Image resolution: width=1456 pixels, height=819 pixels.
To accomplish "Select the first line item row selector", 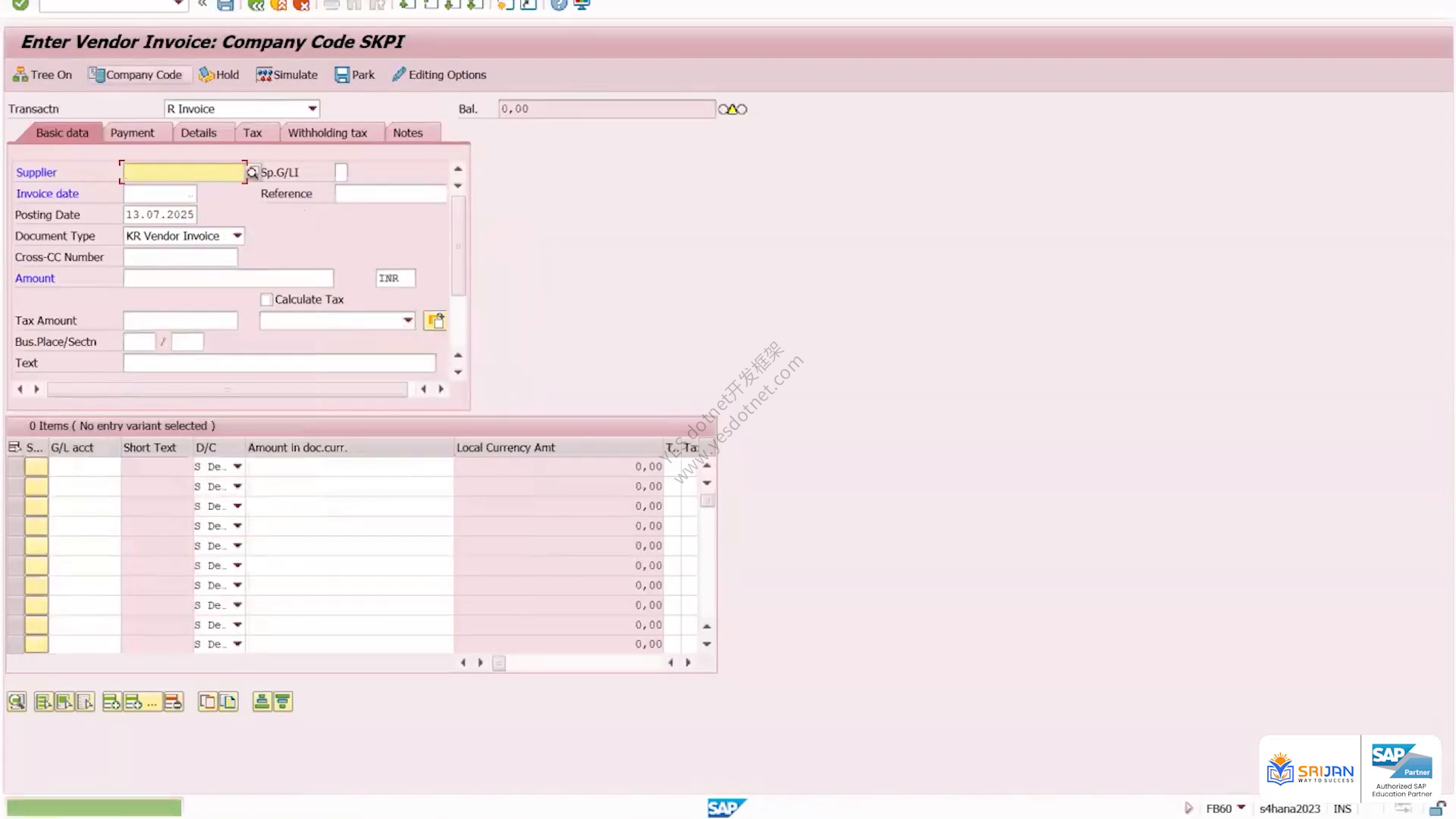I will 15,466.
